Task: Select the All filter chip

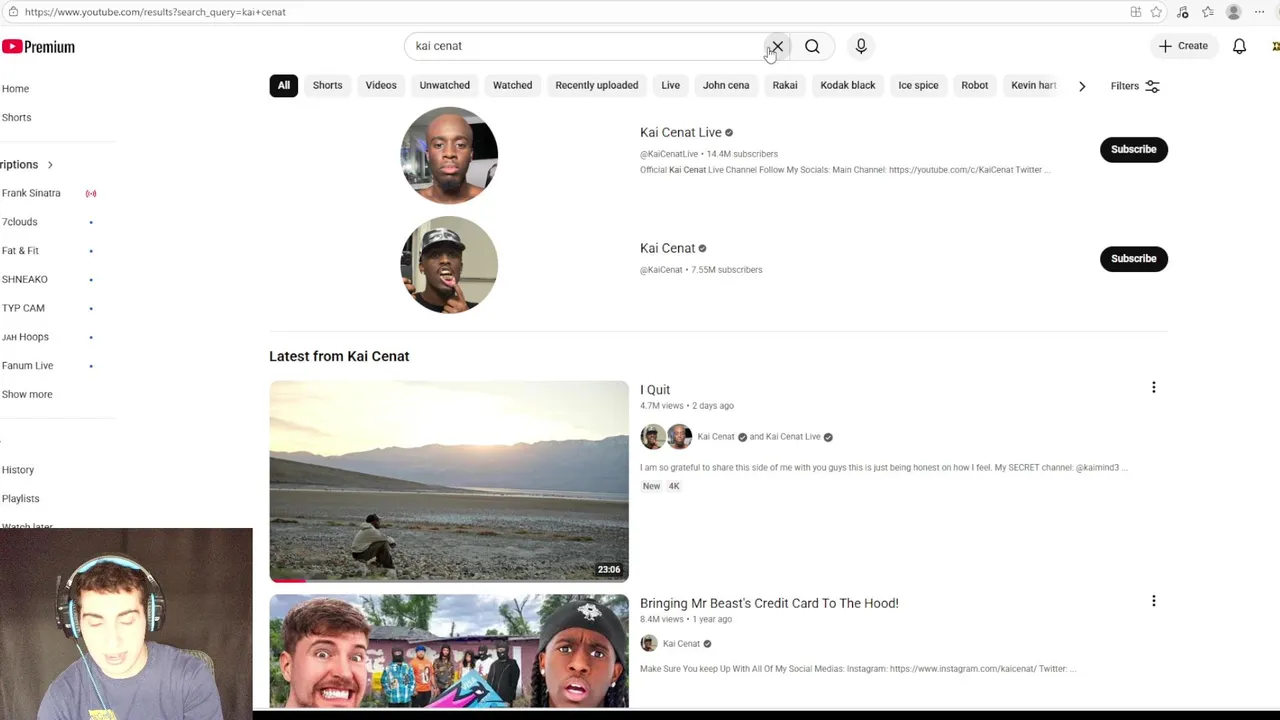Action: [284, 85]
